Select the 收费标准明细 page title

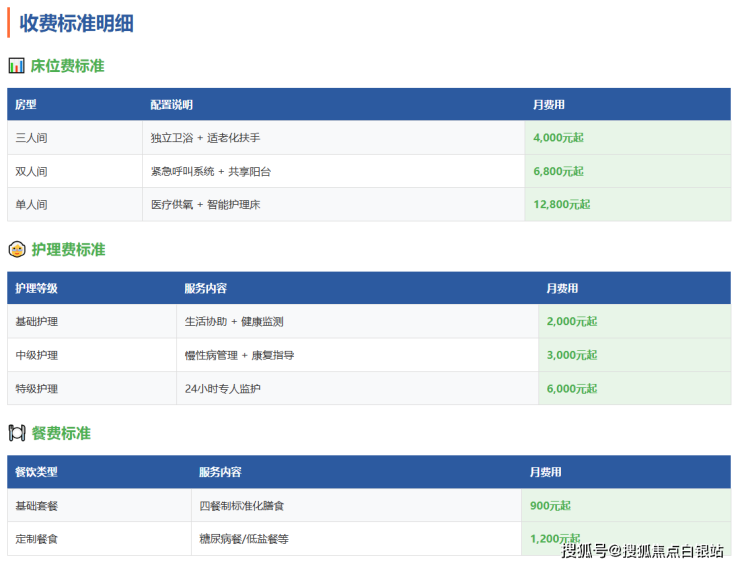tap(76, 23)
